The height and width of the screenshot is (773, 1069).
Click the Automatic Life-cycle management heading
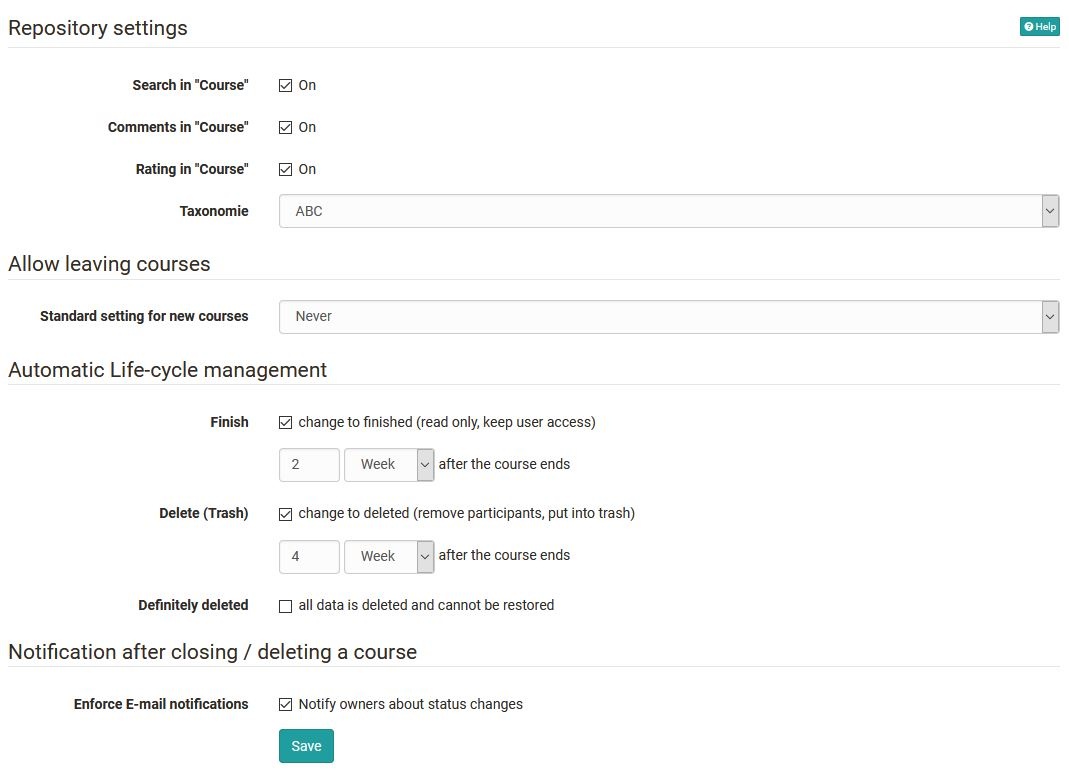[167, 369]
